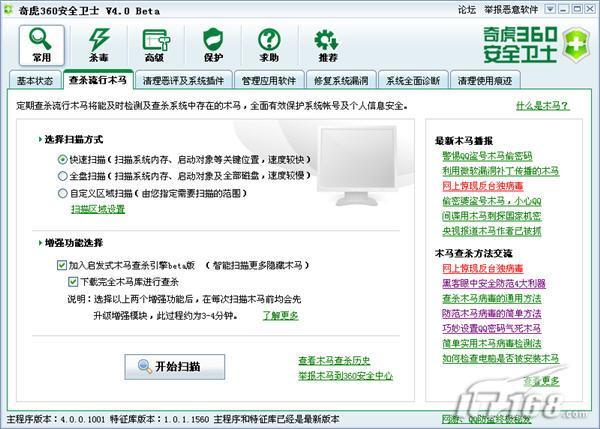
Task: Open the 保护 shield icon
Action: click(212, 44)
